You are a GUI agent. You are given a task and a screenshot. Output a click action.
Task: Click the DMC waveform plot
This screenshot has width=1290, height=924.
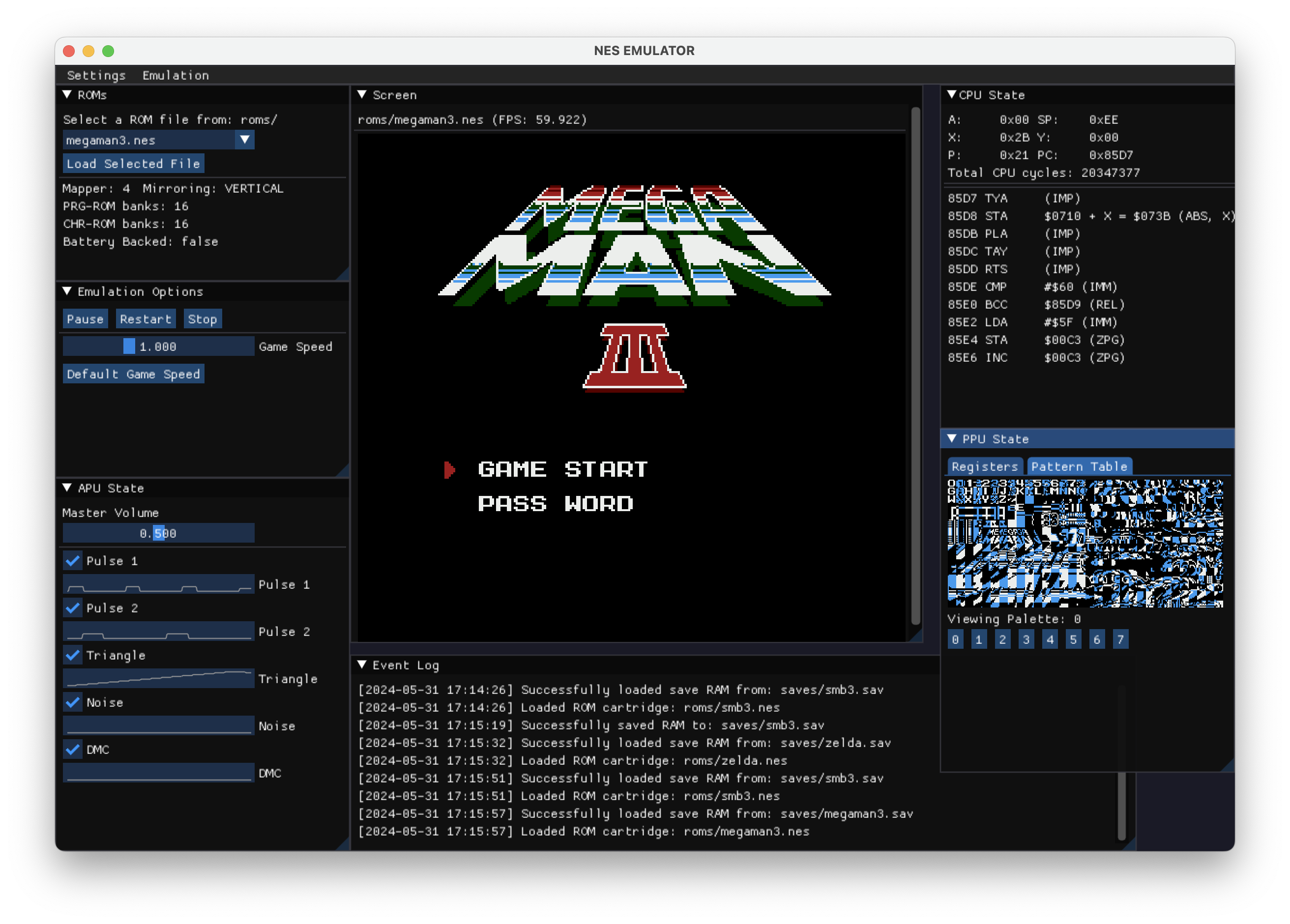point(158,773)
